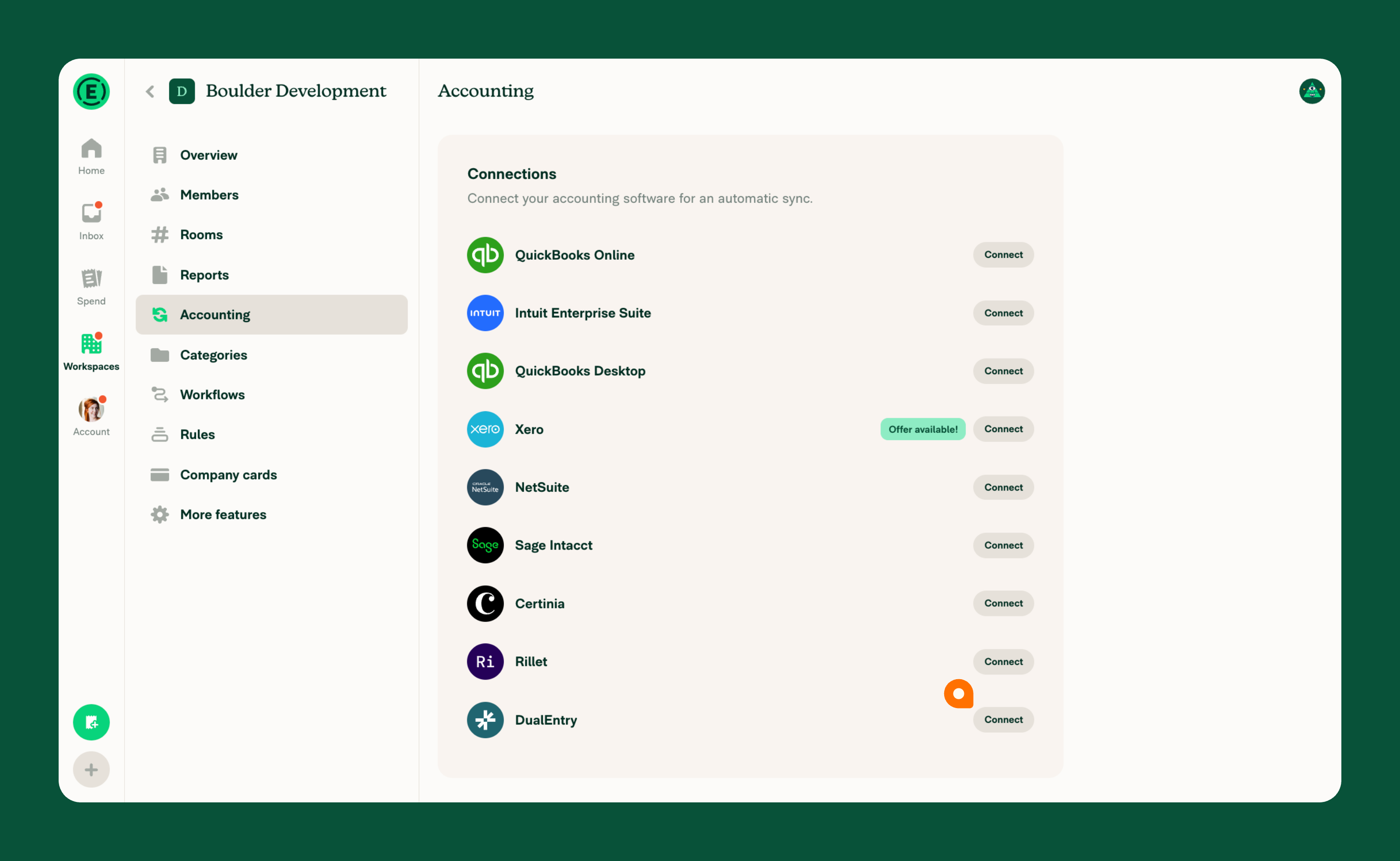Connect Intuit Enterprise Suite
Viewport: 1400px width, 861px height.
1003,313
